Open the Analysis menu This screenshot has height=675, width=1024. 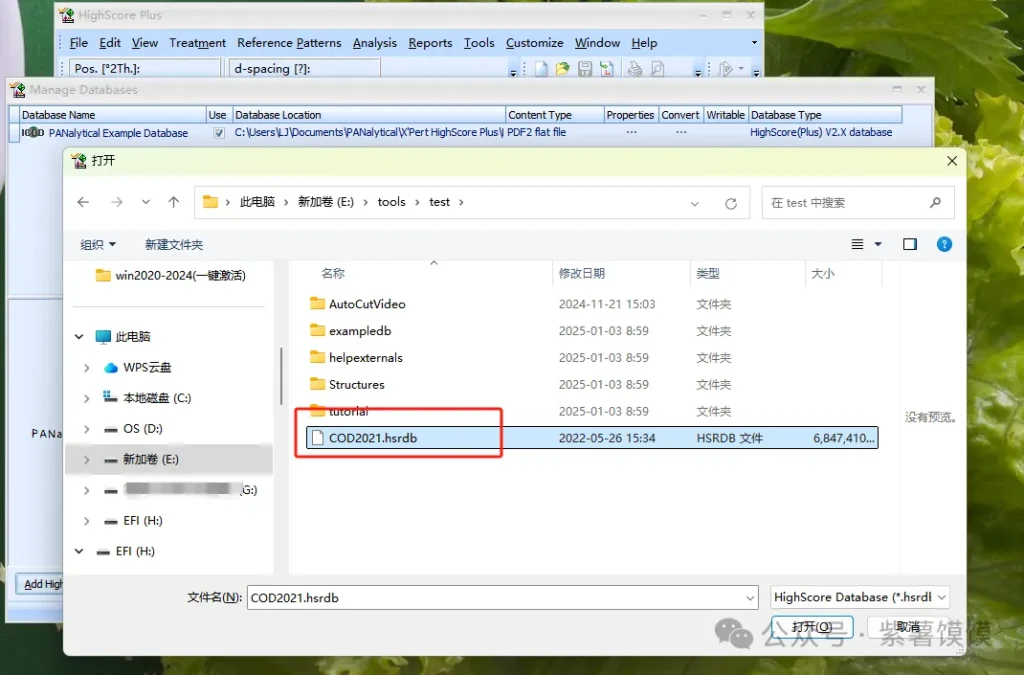click(x=374, y=43)
